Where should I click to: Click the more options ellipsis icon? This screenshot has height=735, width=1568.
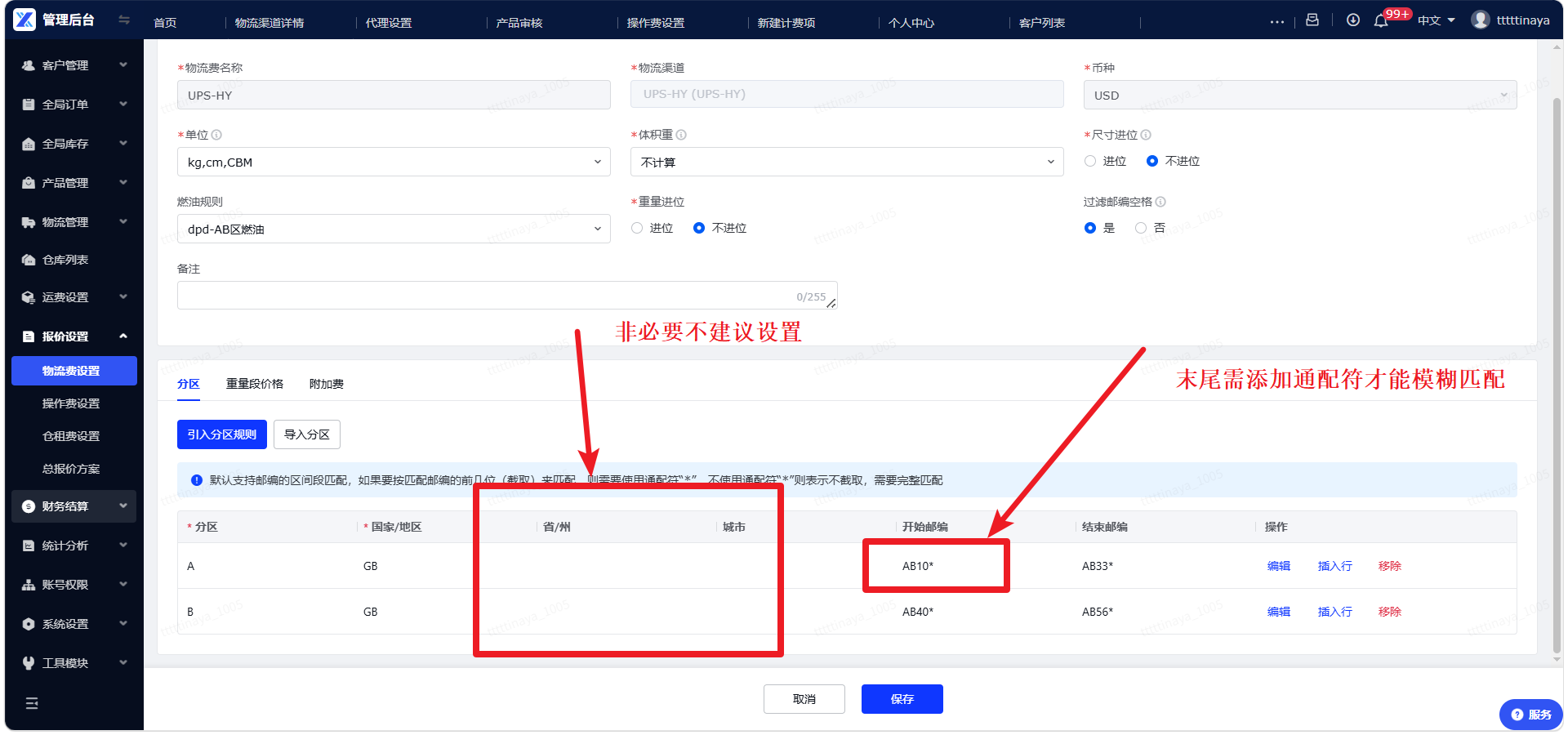pyautogui.click(x=1277, y=22)
